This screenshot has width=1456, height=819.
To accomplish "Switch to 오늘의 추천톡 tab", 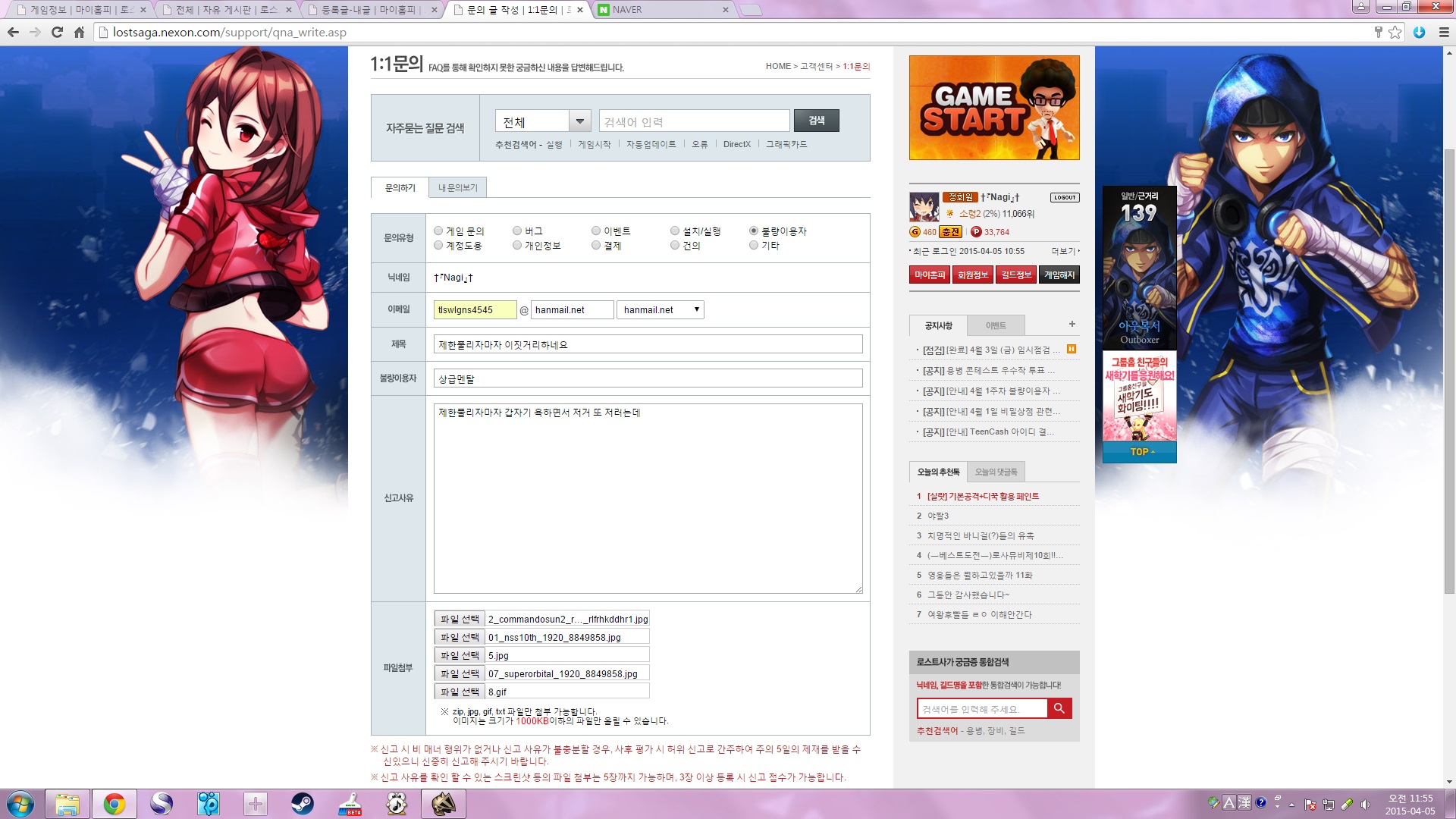I will (x=938, y=472).
